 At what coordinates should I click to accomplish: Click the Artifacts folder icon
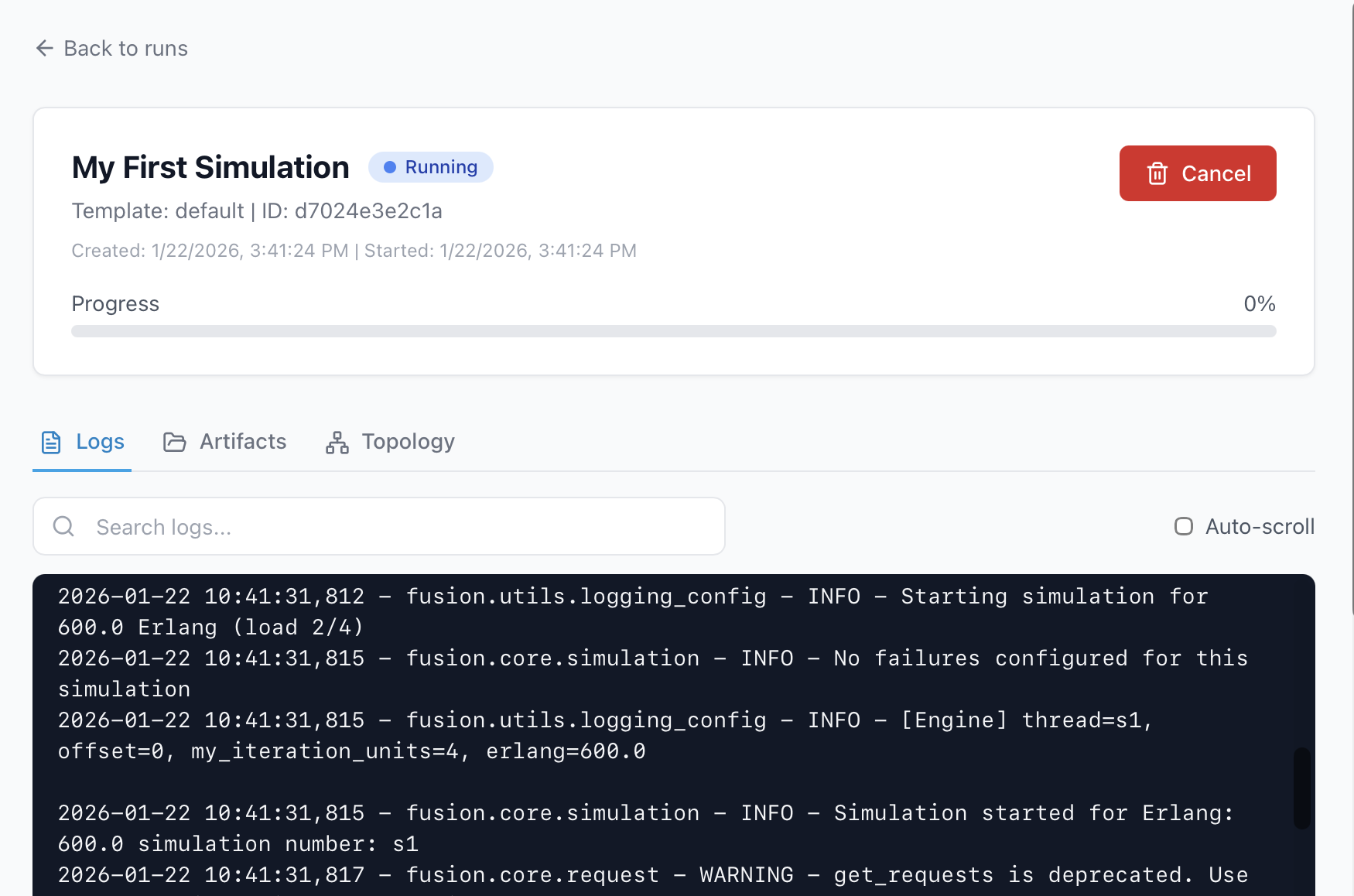click(x=174, y=442)
